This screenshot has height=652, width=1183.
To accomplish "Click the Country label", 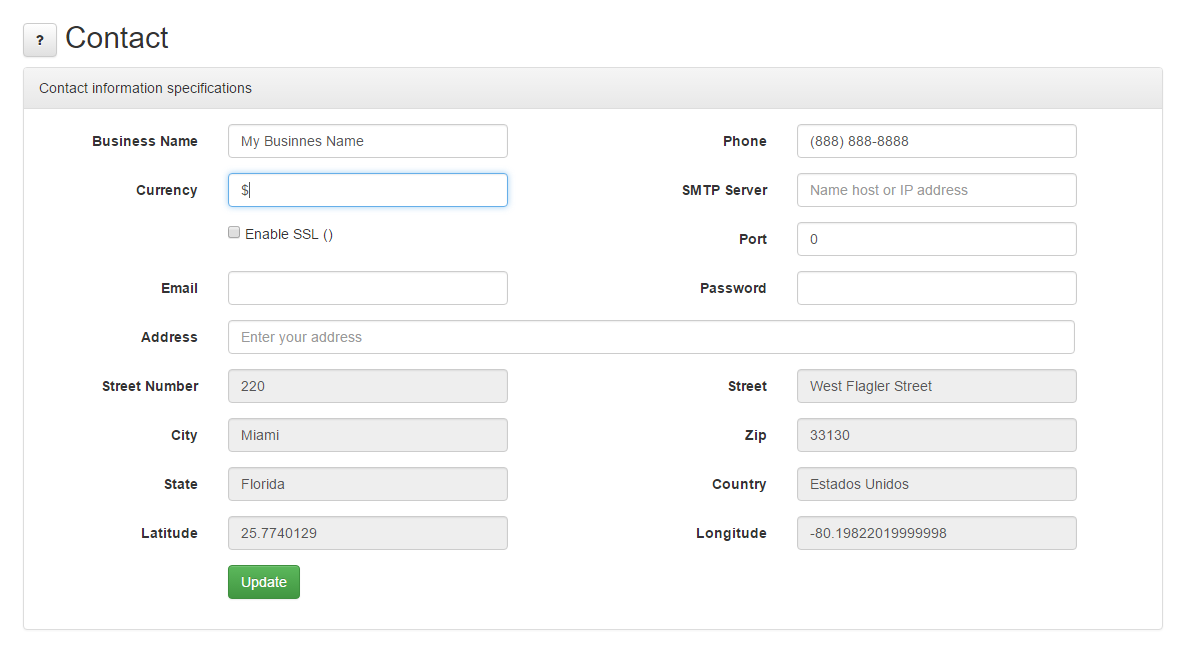I will (x=739, y=484).
